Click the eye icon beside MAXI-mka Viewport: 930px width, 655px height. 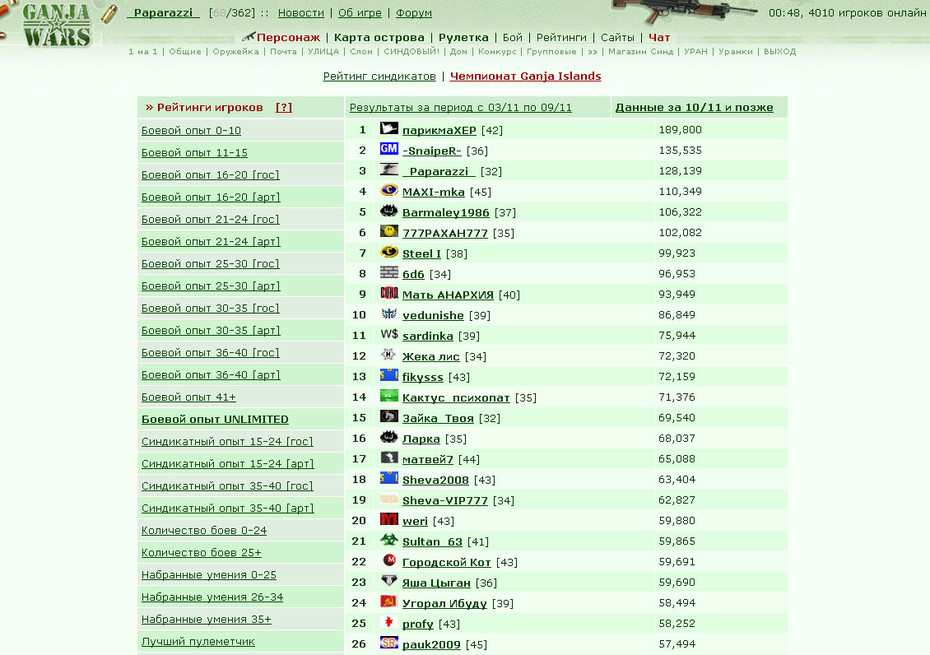point(389,190)
